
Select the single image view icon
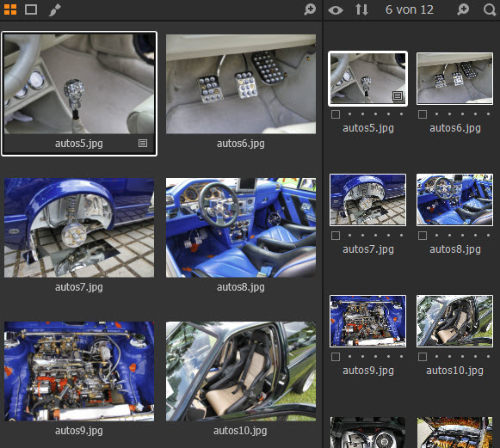[31, 10]
